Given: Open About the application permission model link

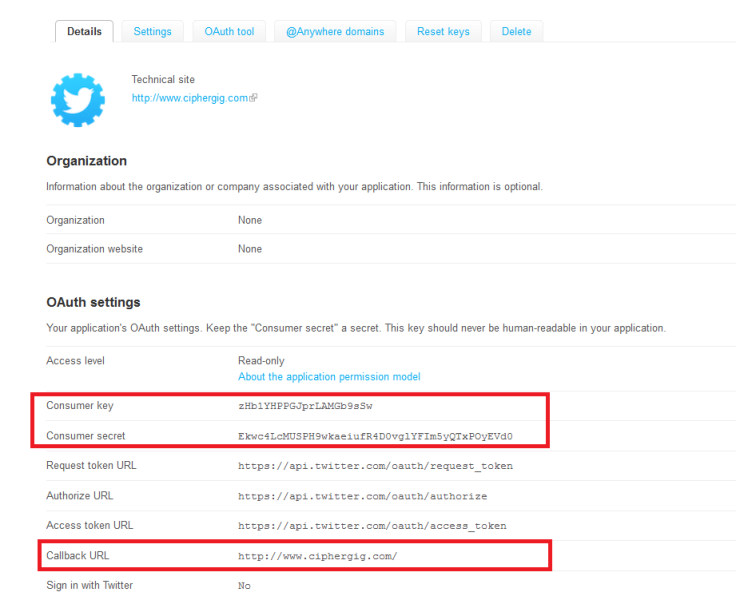Looking at the screenshot, I should pyautogui.click(x=329, y=377).
